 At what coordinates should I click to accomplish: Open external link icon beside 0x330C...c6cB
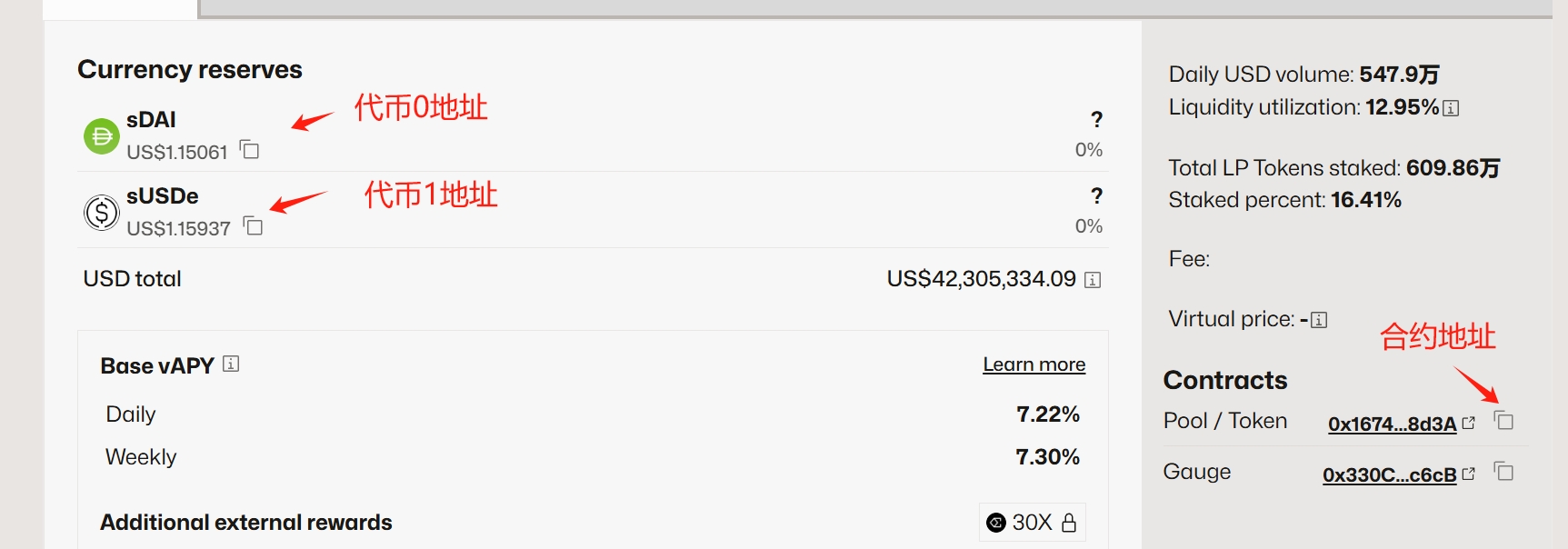tap(1468, 474)
